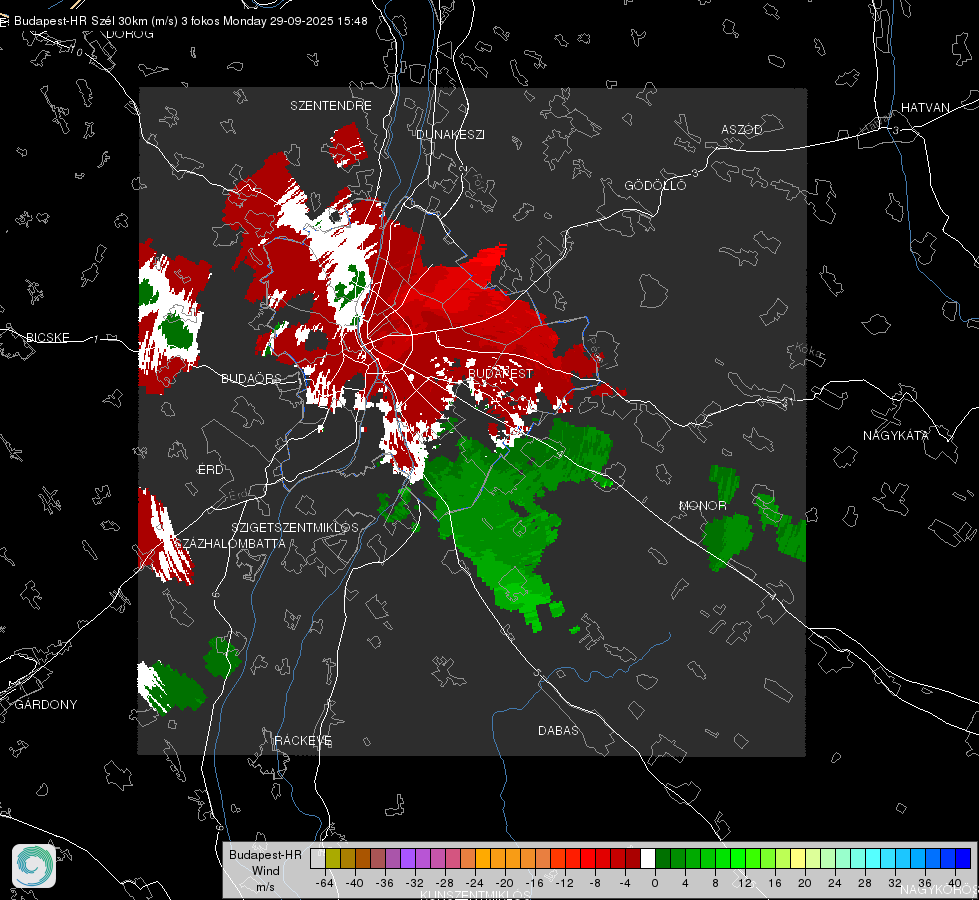This screenshot has width=979, height=900.
Task: Click the BICSKE map label
Action: point(47,337)
